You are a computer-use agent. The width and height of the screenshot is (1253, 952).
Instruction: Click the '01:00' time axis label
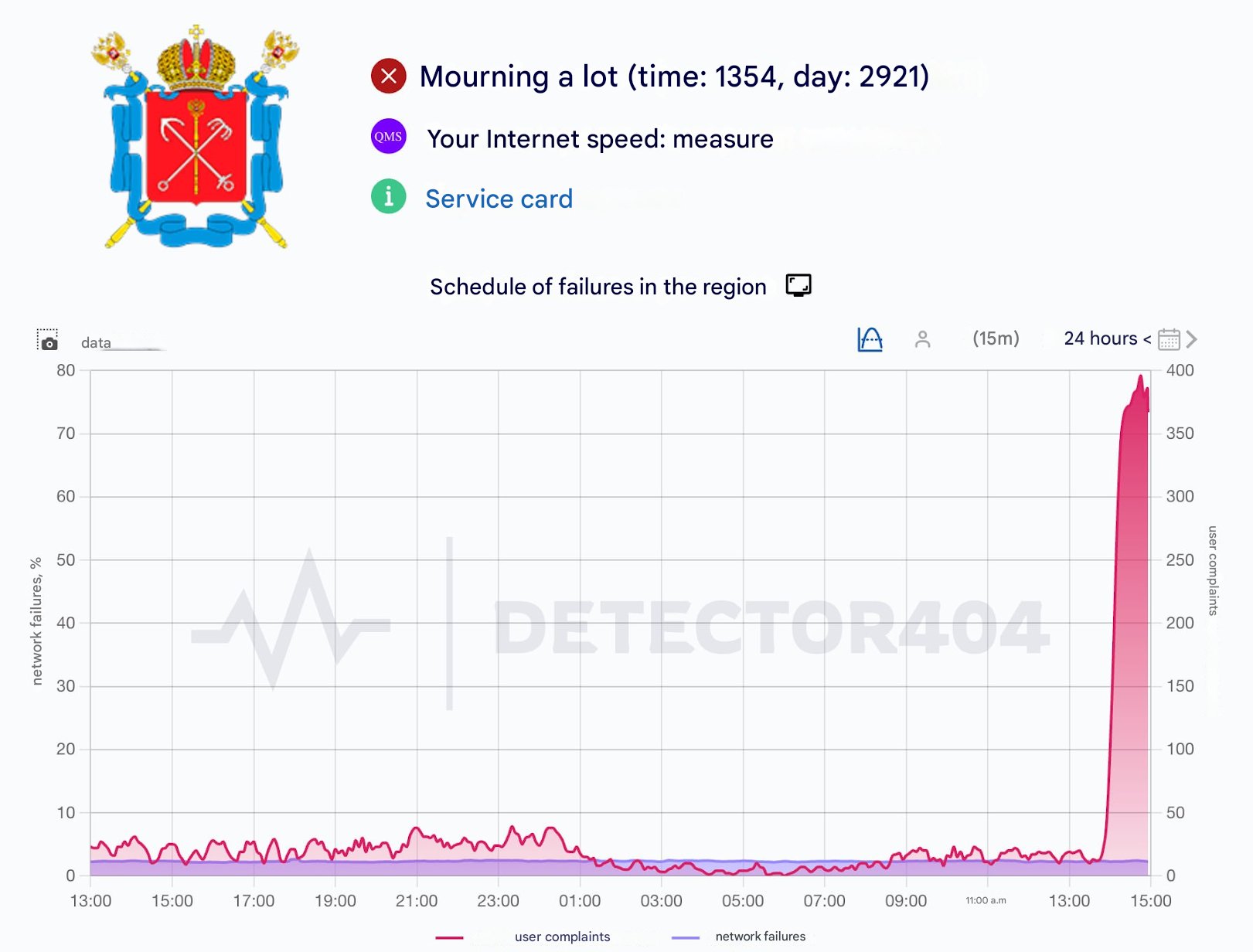[x=580, y=901]
